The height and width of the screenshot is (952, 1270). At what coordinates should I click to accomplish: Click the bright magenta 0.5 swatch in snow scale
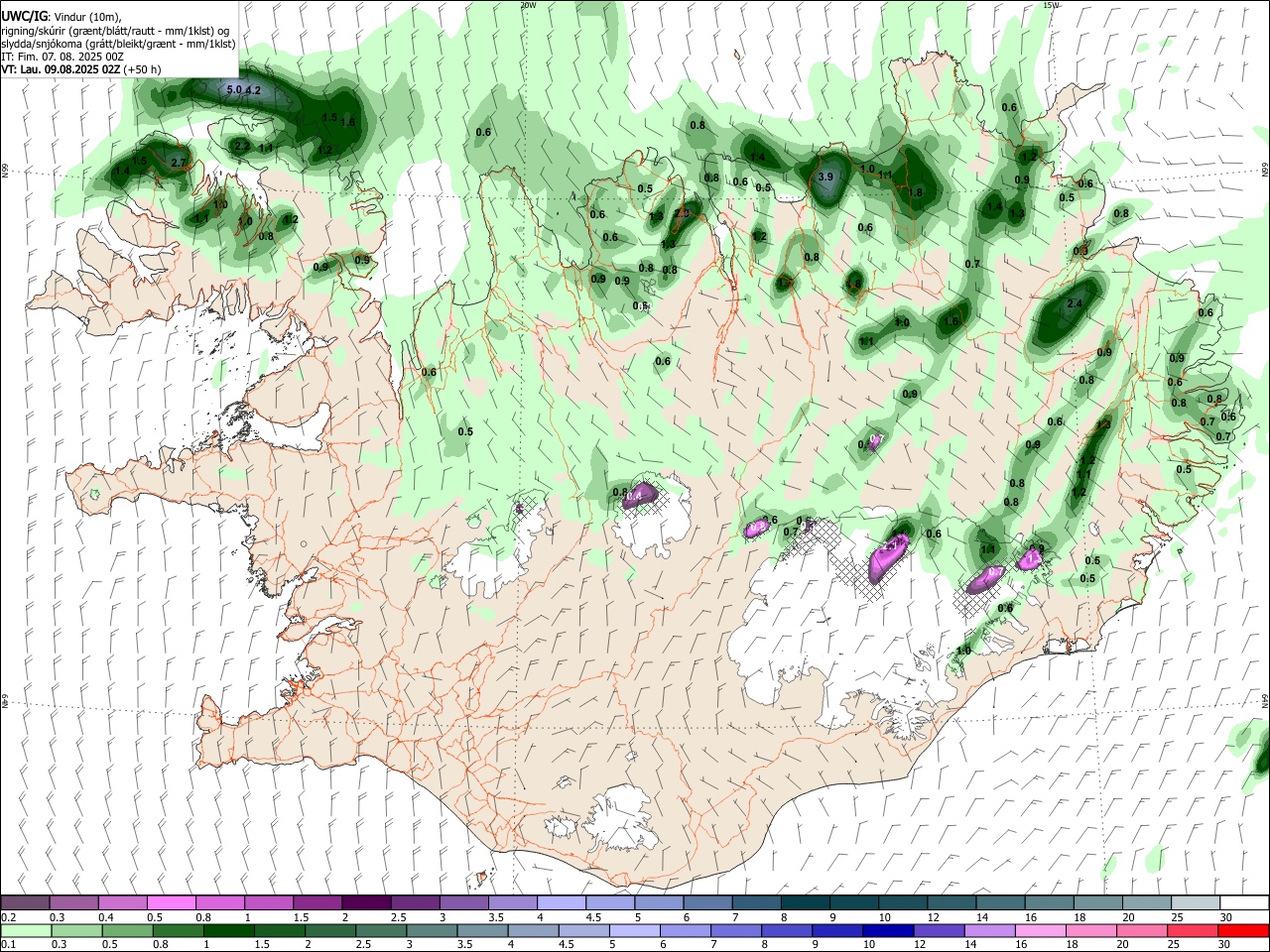pos(171,902)
